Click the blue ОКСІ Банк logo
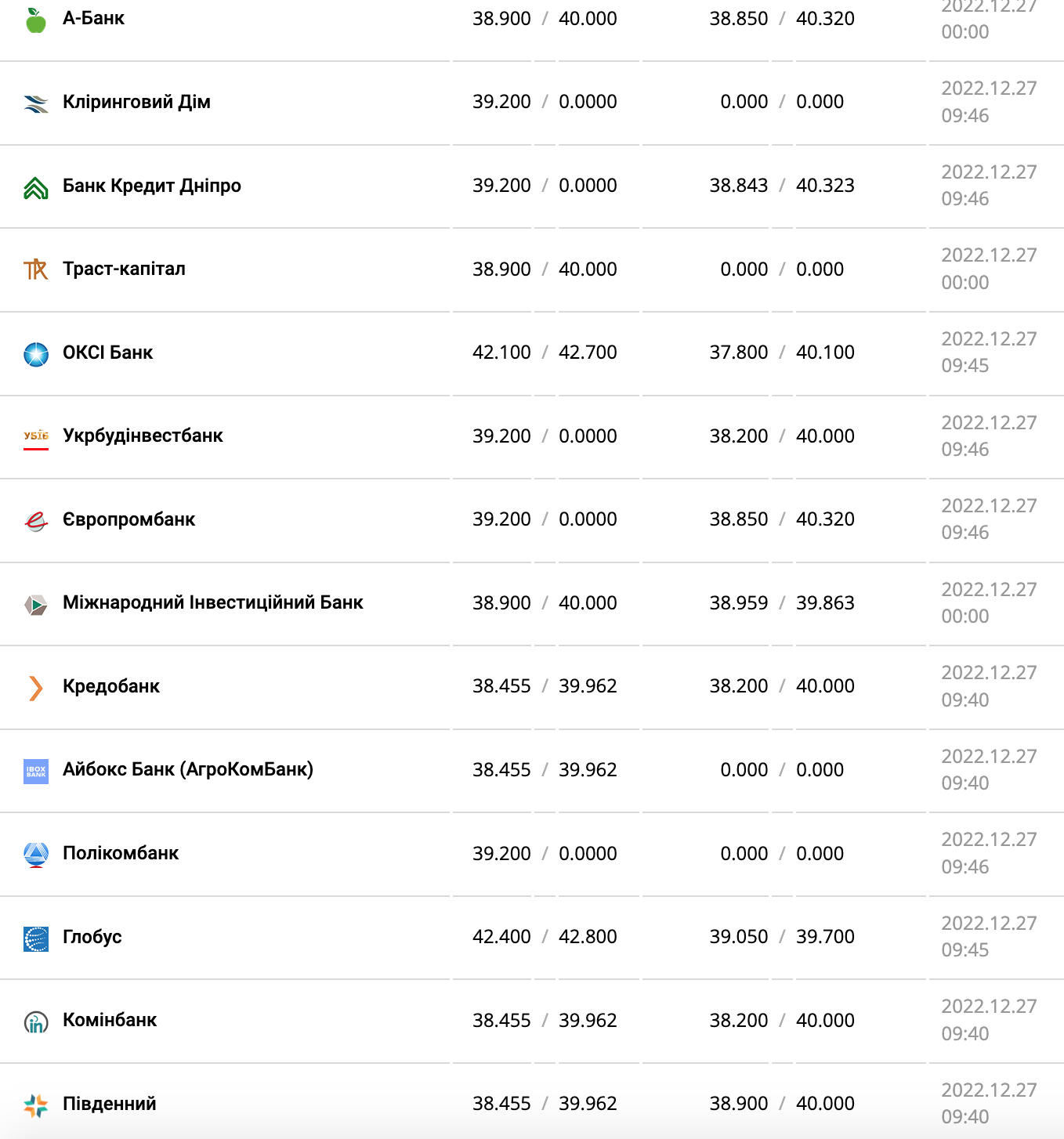The image size is (1064, 1139). click(x=36, y=354)
